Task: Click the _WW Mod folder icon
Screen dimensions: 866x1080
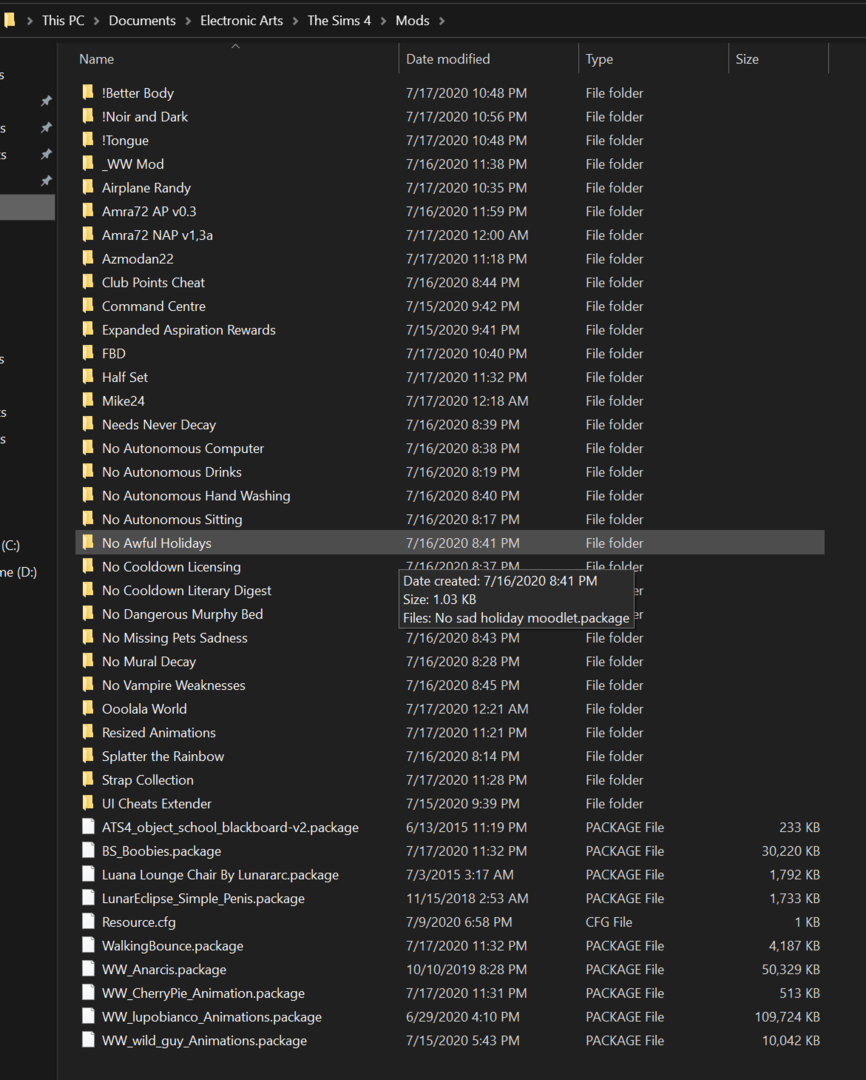Action: tap(87, 163)
